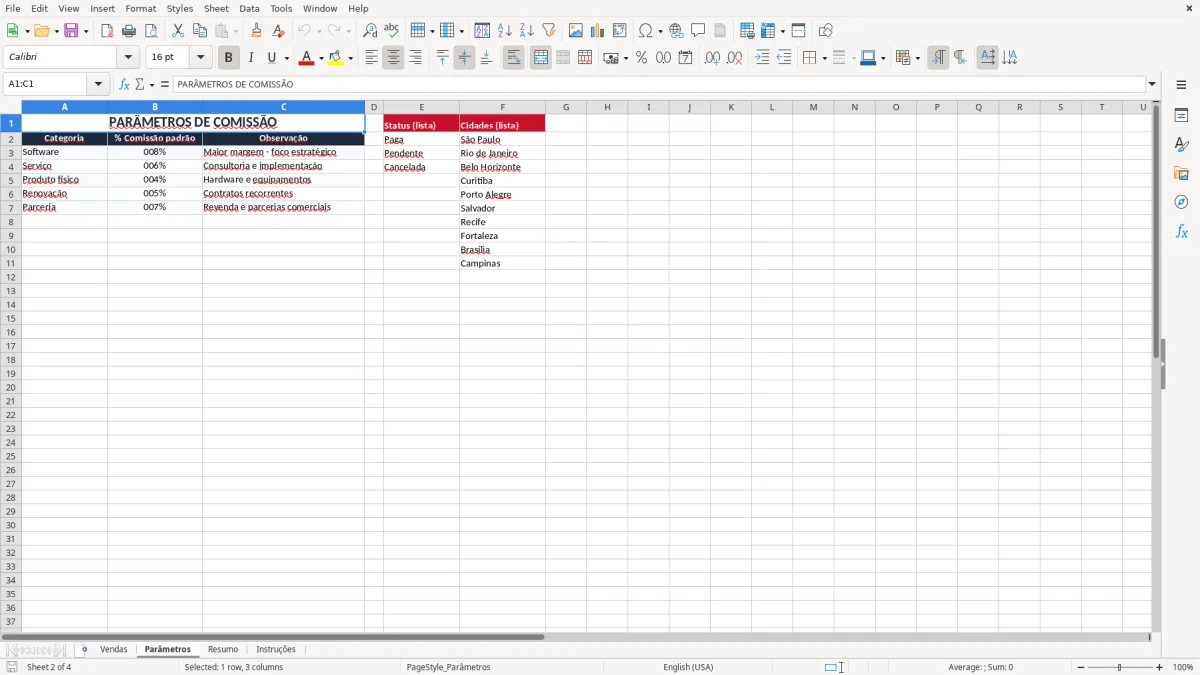Click Sort Ascending
This screenshot has width=1200, height=675.
[504, 31]
